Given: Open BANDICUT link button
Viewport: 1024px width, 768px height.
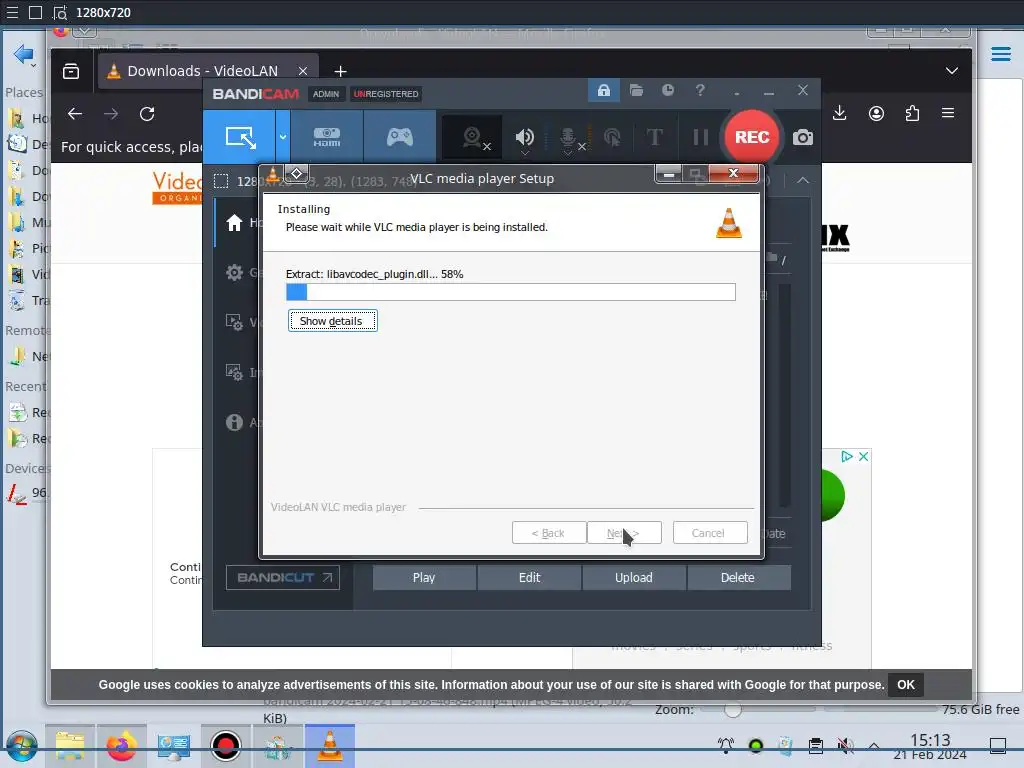Looking at the screenshot, I should pyautogui.click(x=283, y=577).
